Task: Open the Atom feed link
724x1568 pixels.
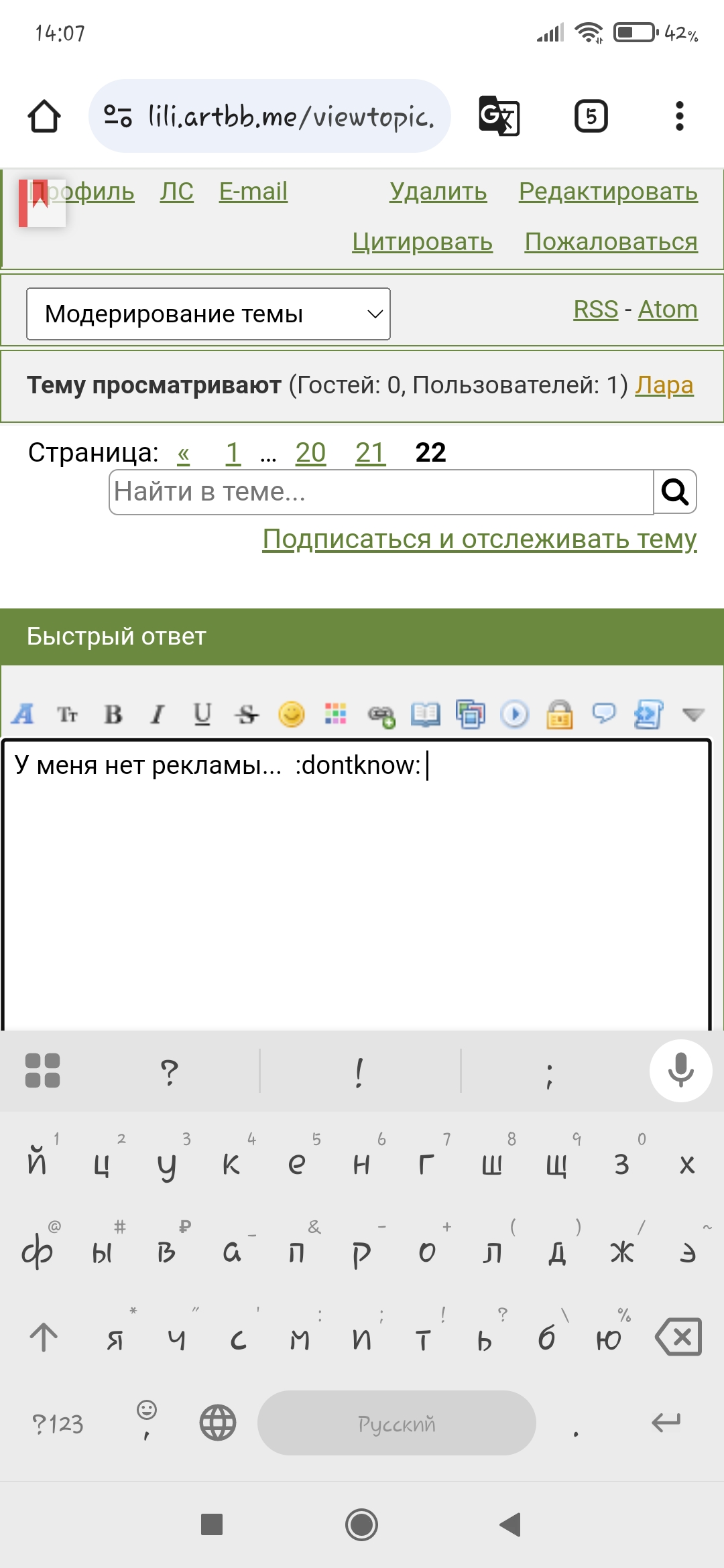Action: (668, 310)
